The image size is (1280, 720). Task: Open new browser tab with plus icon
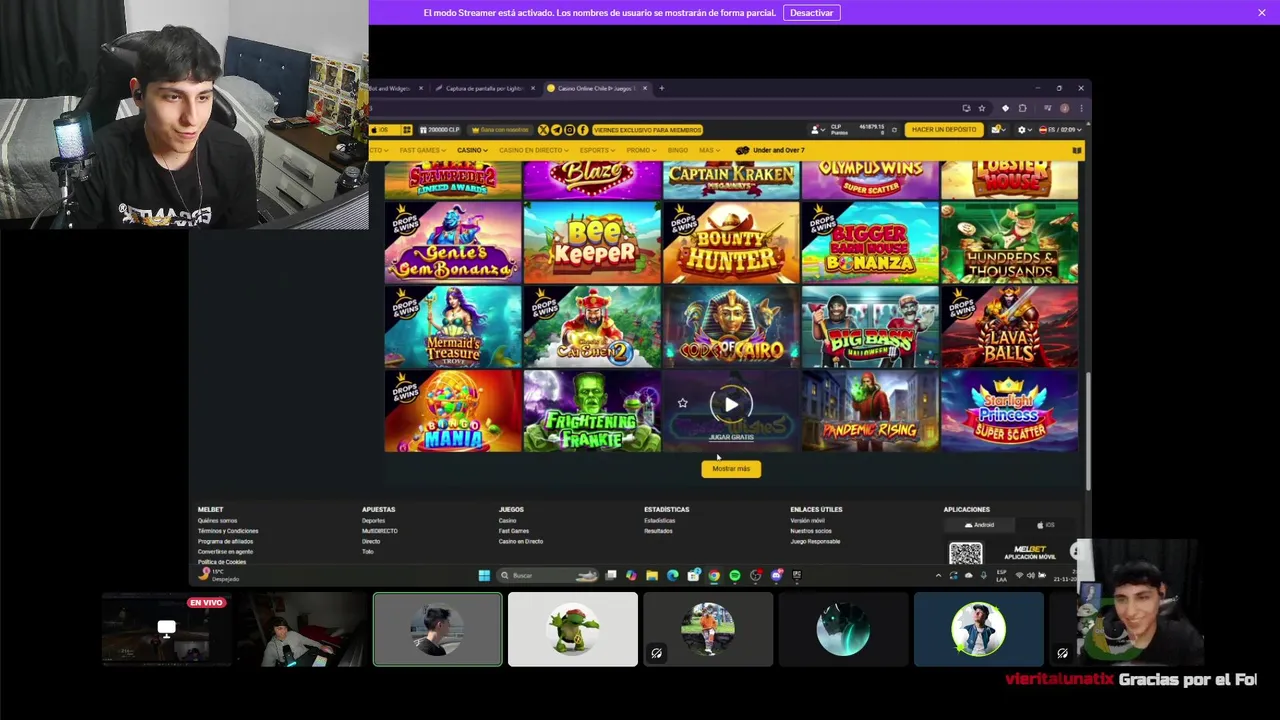(661, 88)
